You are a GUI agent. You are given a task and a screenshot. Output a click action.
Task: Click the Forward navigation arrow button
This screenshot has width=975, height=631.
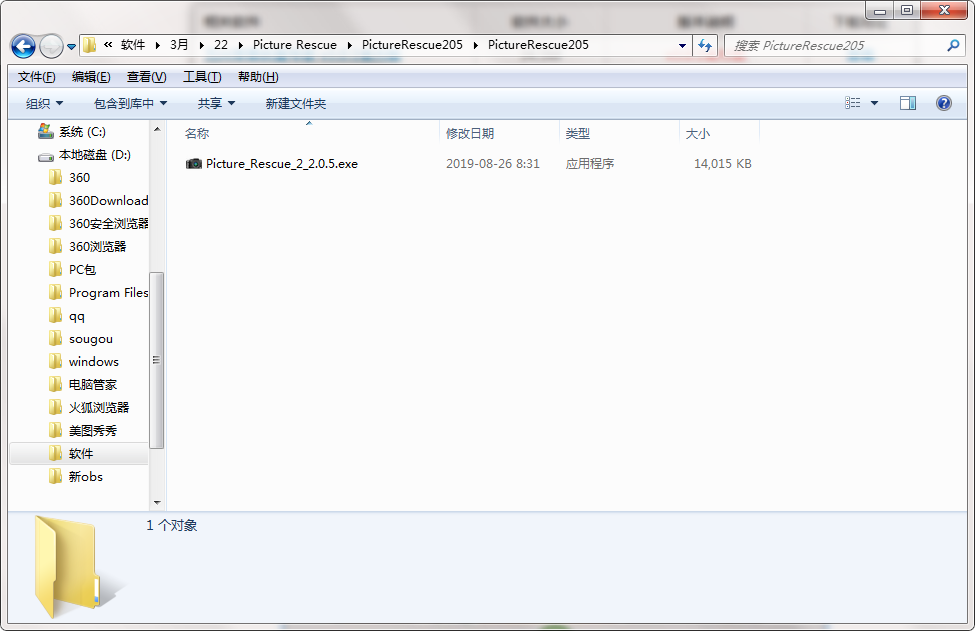[50, 46]
